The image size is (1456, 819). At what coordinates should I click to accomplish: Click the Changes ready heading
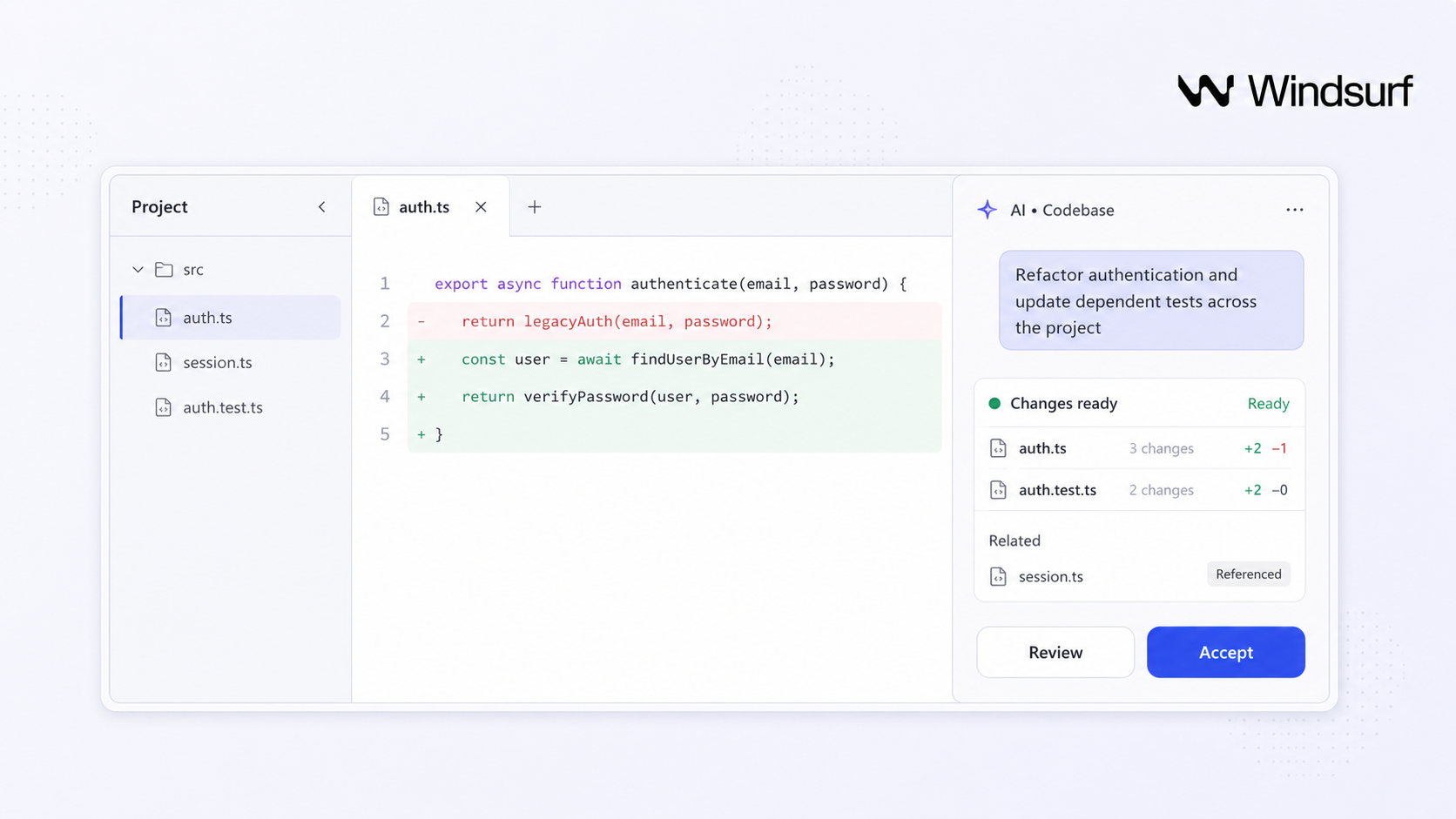(x=1063, y=404)
